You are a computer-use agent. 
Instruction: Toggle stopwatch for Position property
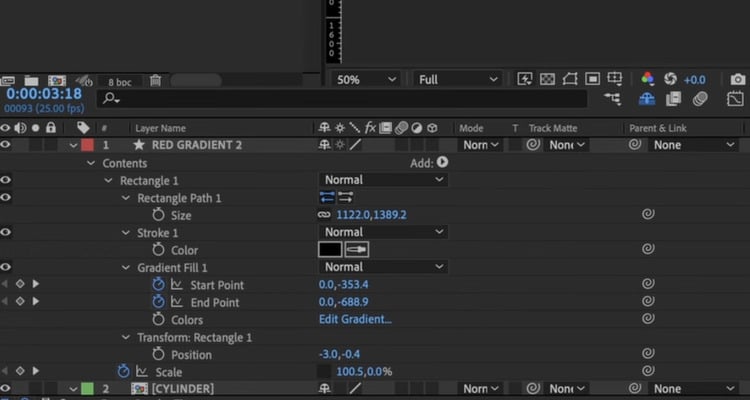(158, 354)
